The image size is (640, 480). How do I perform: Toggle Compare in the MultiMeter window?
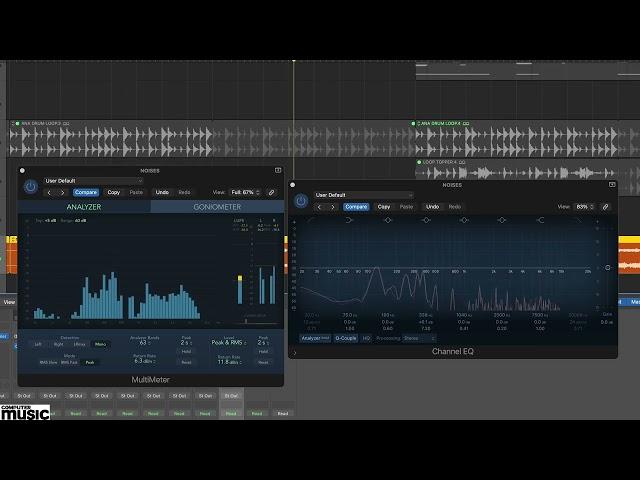point(86,192)
